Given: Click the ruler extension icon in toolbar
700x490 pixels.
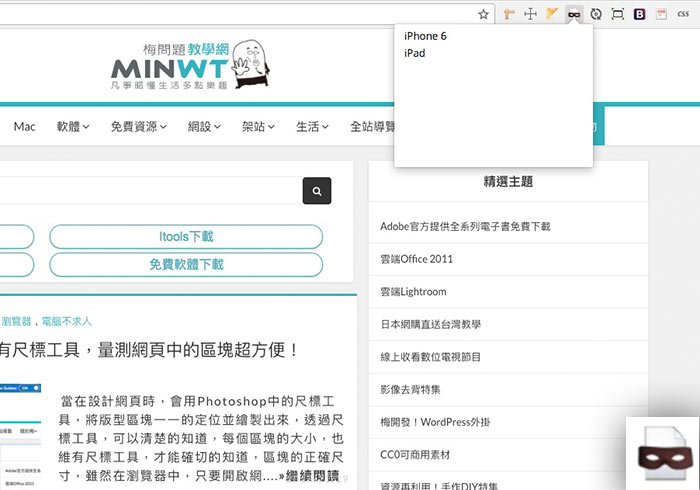Looking at the screenshot, I should point(508,14).
